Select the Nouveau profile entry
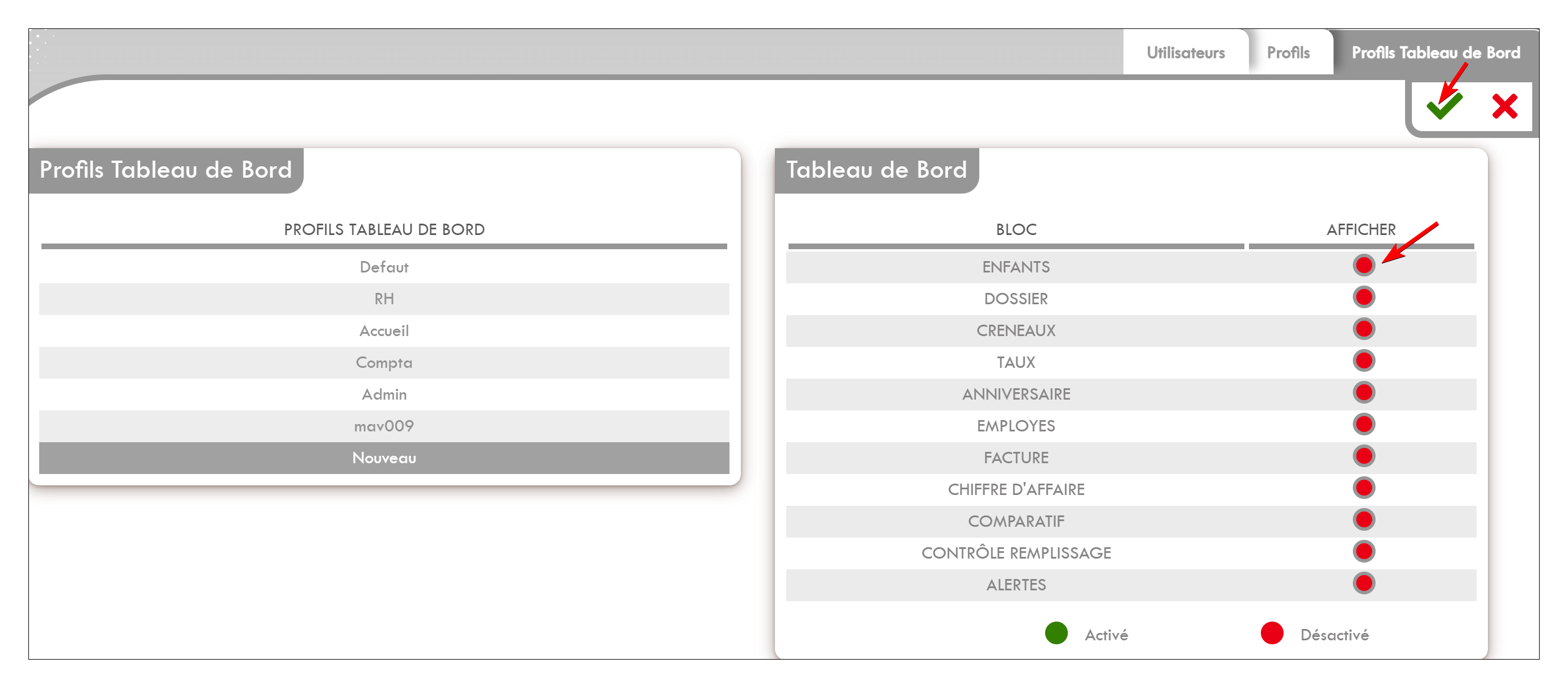1568x688 pixels. (384, 458)
